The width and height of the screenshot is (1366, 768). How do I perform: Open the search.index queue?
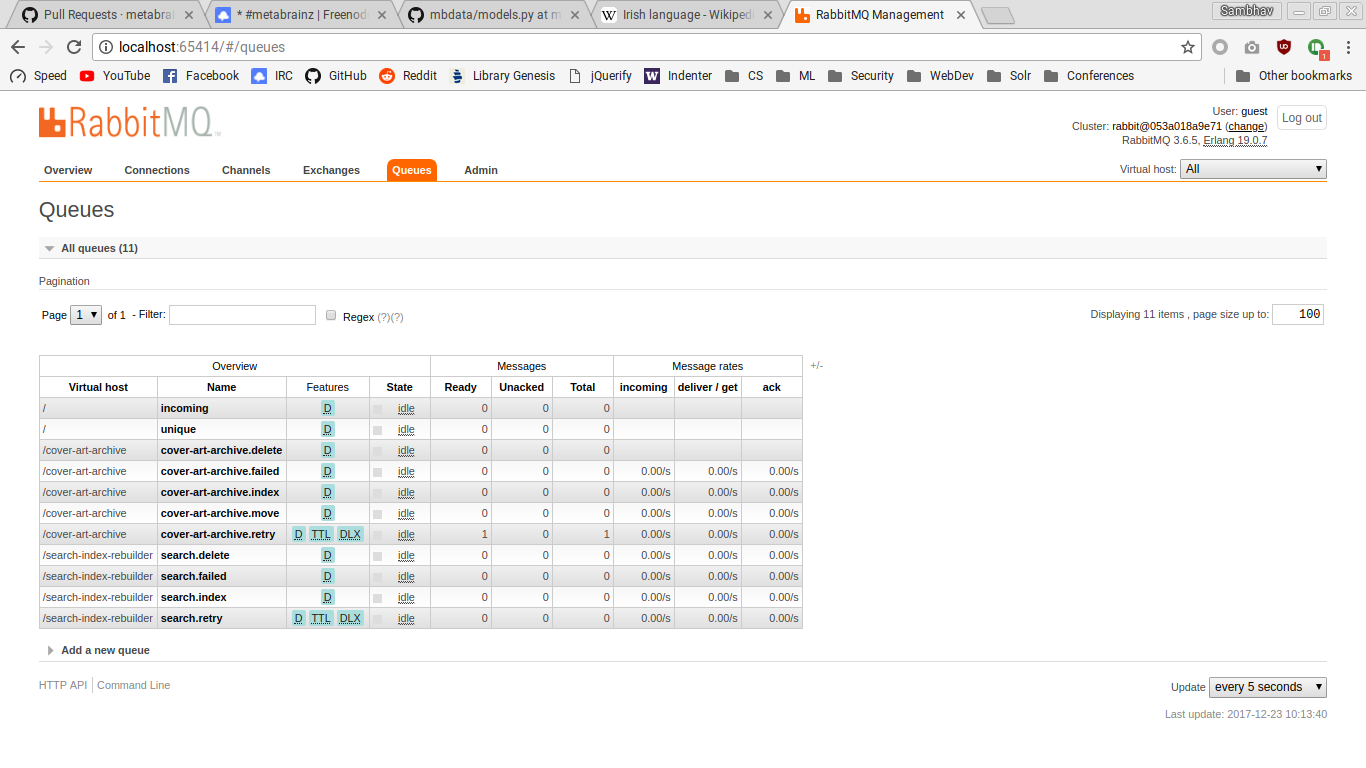coord(193,597)
